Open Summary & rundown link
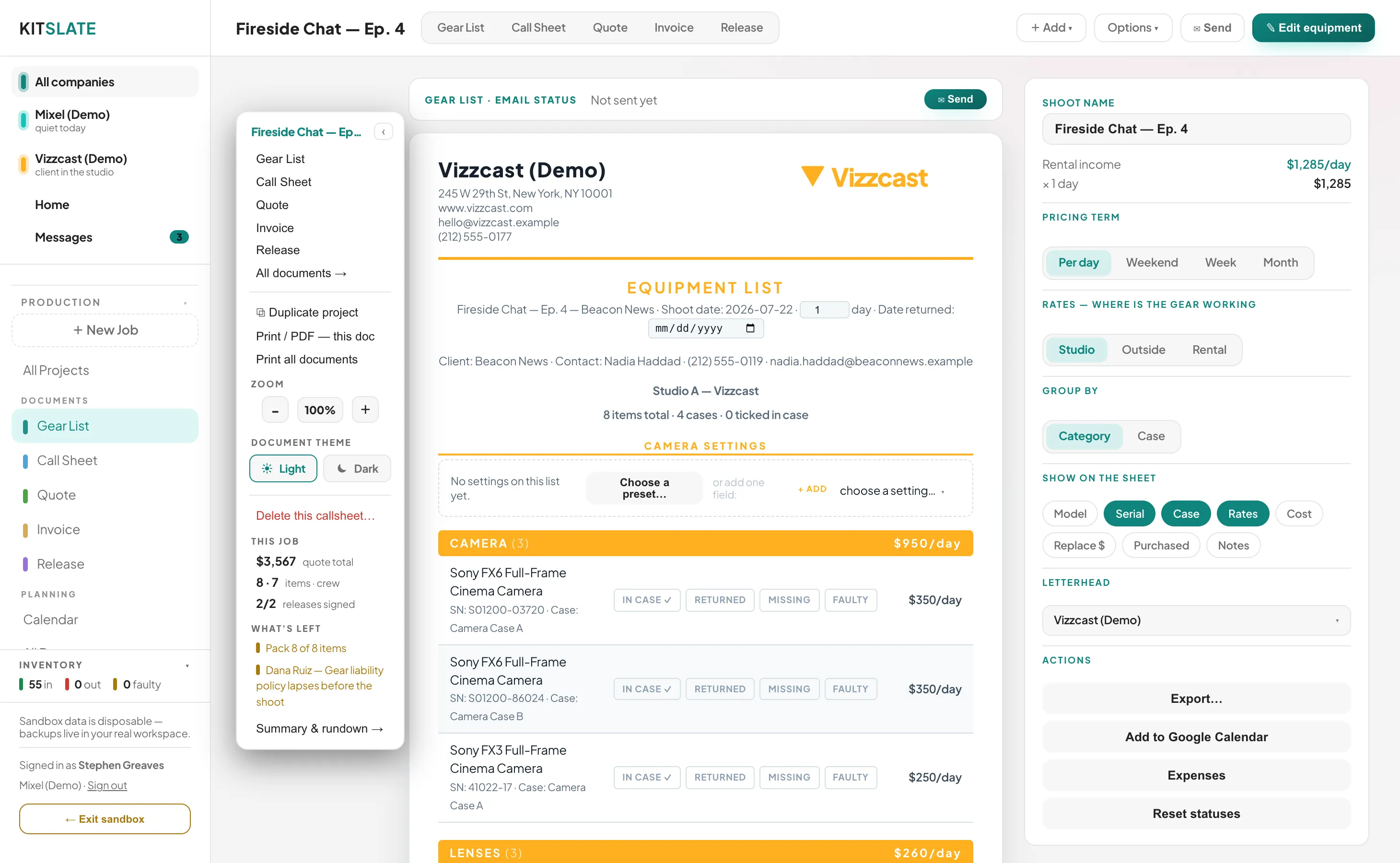This screenshot has width=1400, height=863. [x=319, y=728]
